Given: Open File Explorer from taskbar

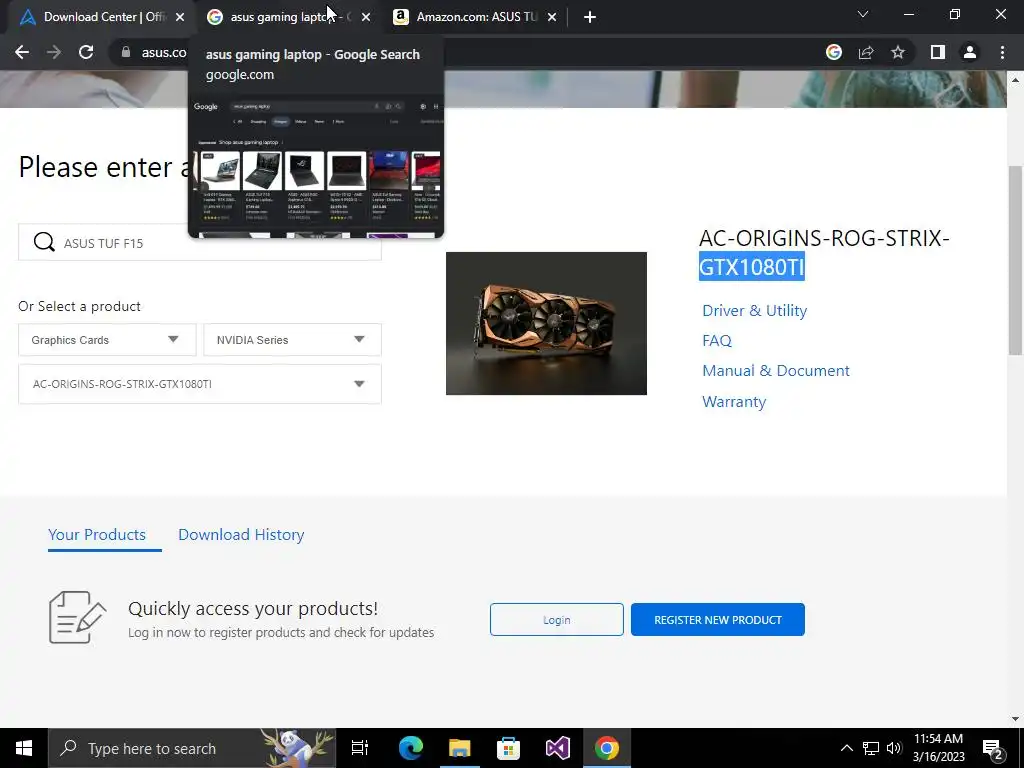Looking at the screenshot, I should pos(460,748).
